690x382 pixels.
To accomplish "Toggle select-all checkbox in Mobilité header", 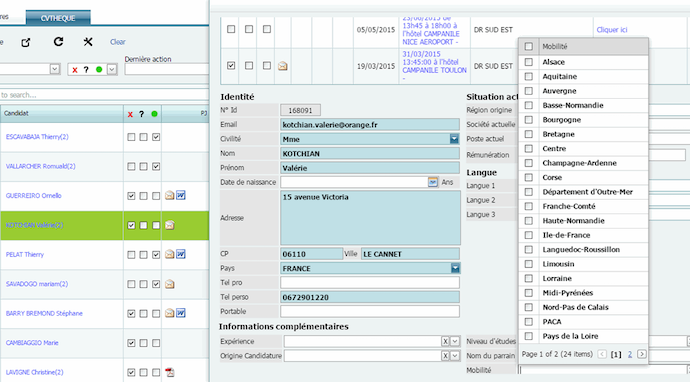I will 529,46.
